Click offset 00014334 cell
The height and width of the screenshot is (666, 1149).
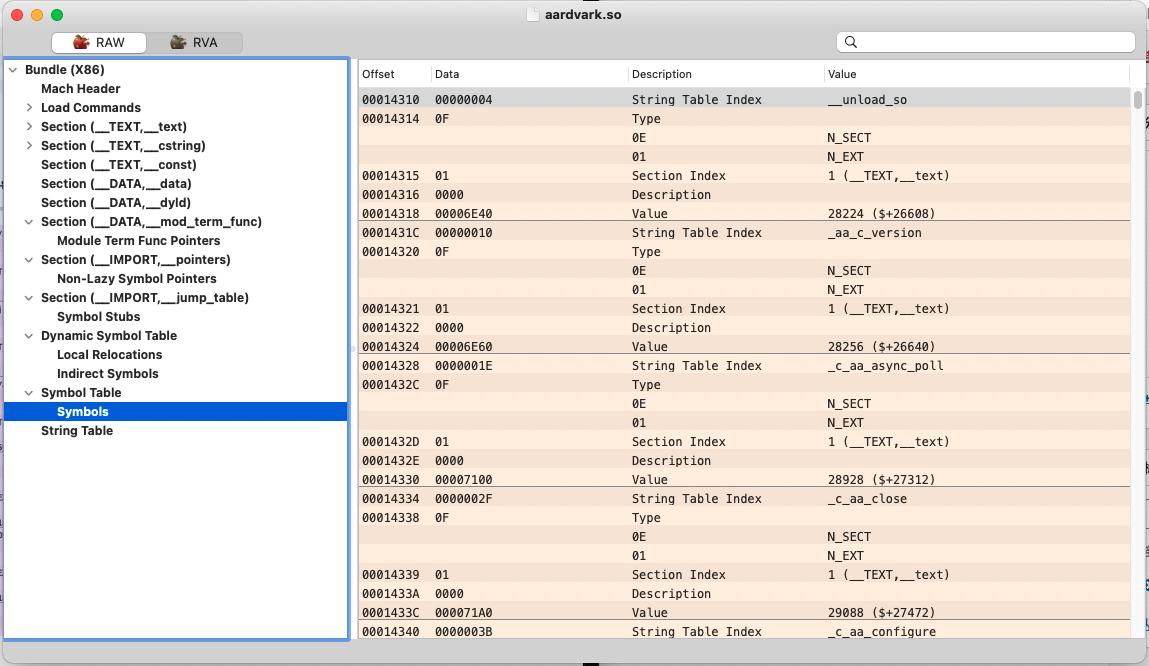(391, 499)
